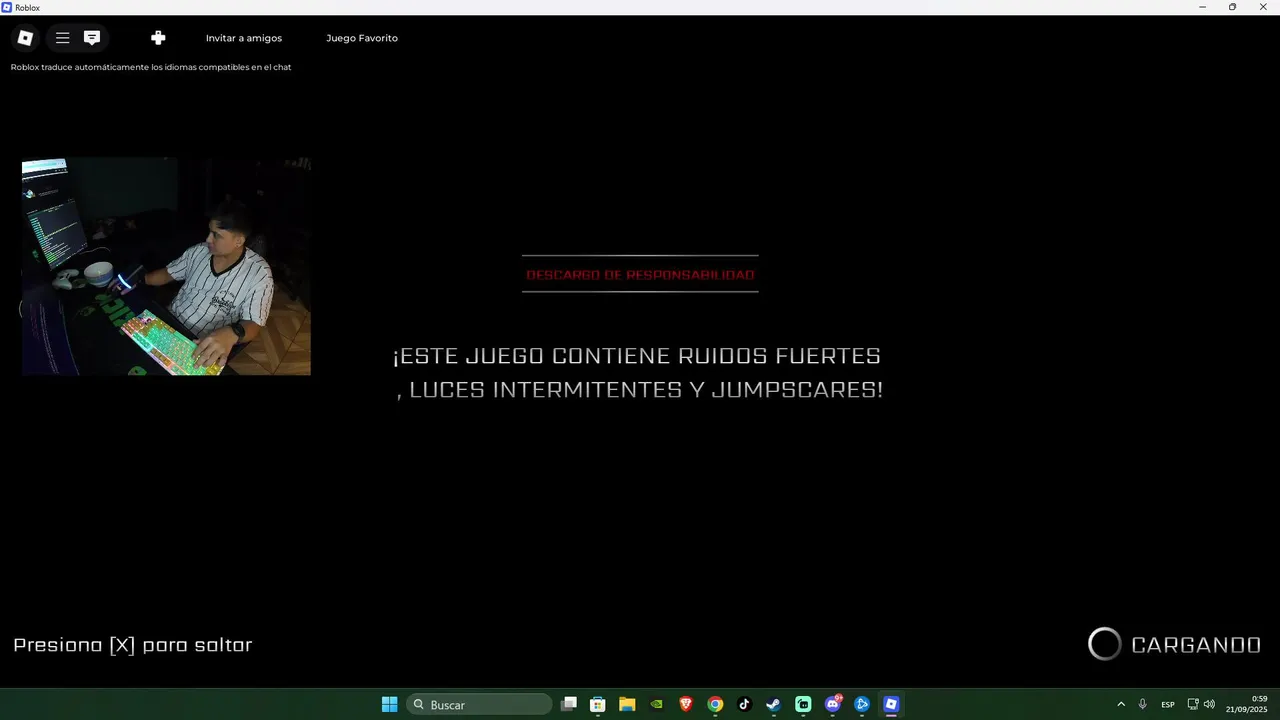The height and width of the screenshot is (720, 1280).
Task: Click Presiona [X] para saltar text
Action: point(133,645)
